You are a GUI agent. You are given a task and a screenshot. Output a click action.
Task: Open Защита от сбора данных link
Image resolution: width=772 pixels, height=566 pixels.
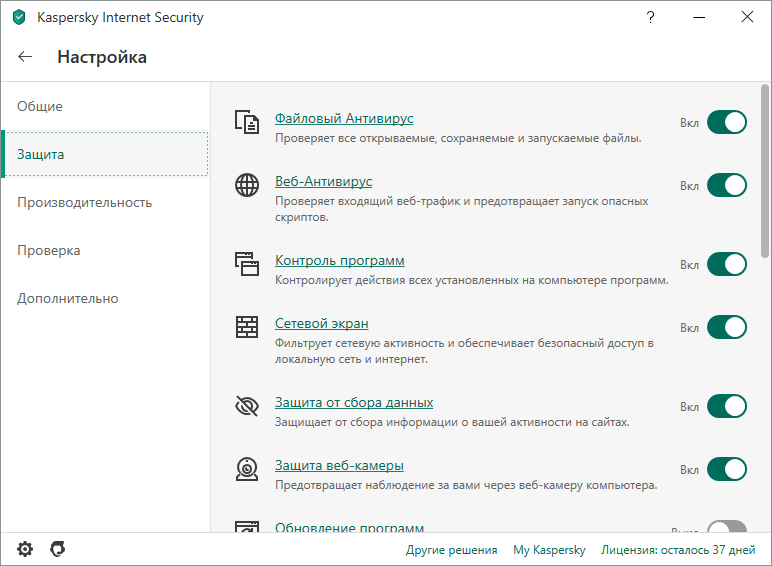pos(354,402)
